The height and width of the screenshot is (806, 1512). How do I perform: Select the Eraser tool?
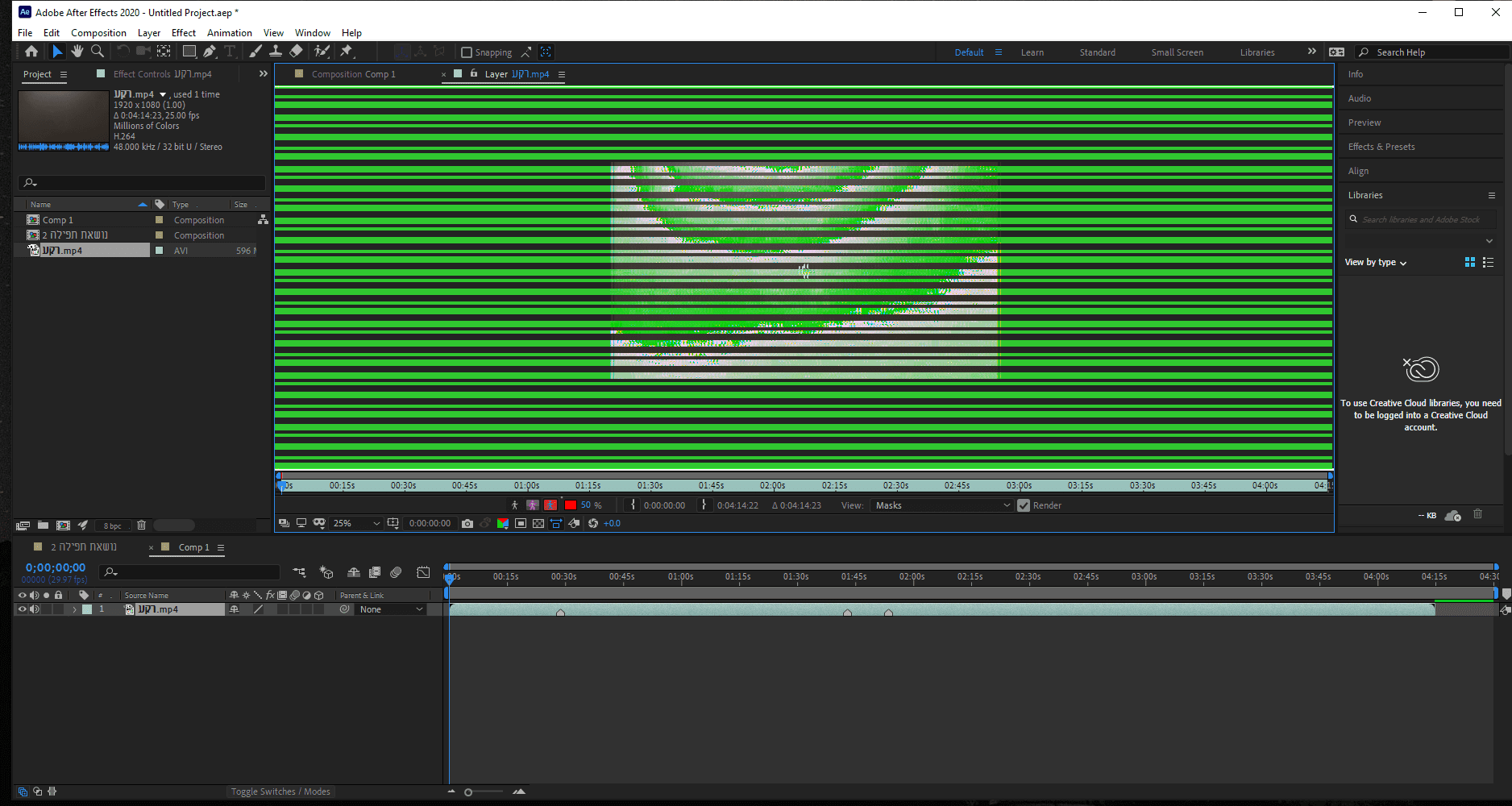pos(296,52)
